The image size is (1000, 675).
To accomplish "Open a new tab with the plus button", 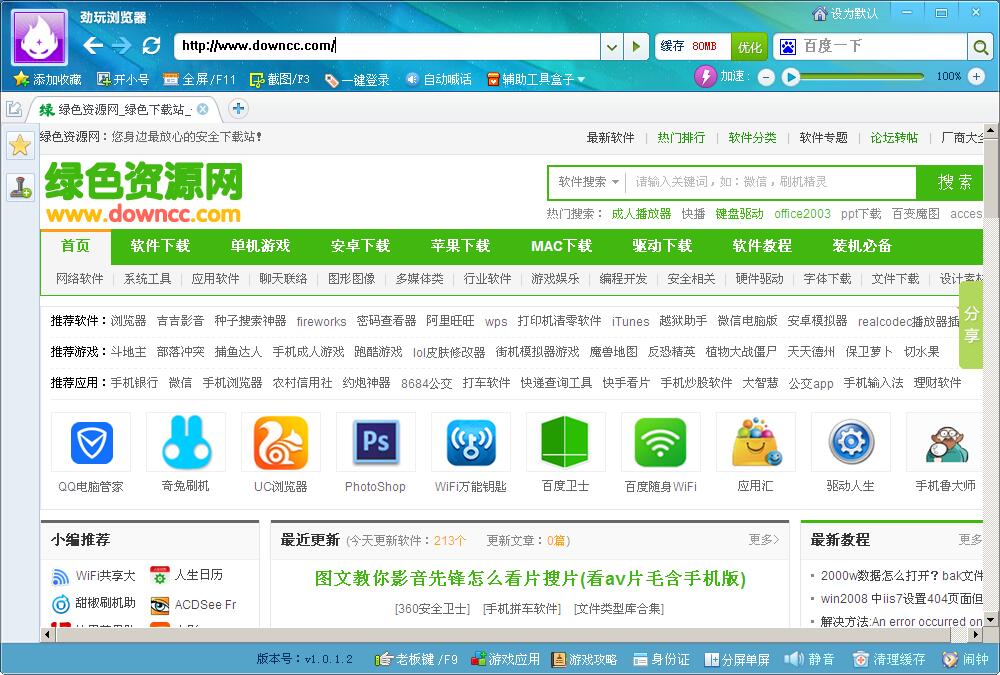I will (238, 107).
